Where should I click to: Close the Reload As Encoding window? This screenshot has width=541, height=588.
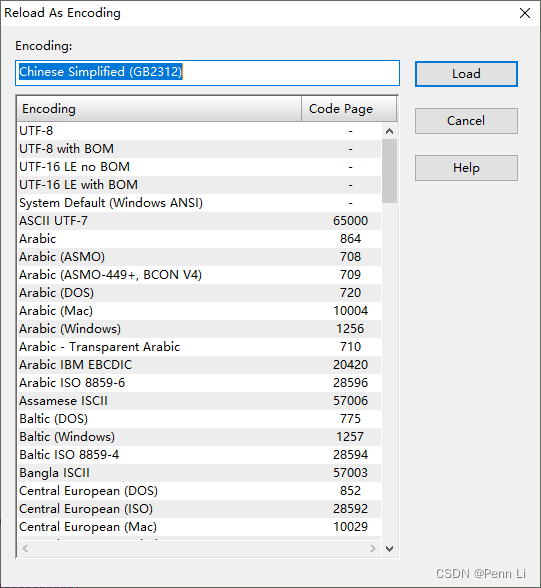coord(525,13)
